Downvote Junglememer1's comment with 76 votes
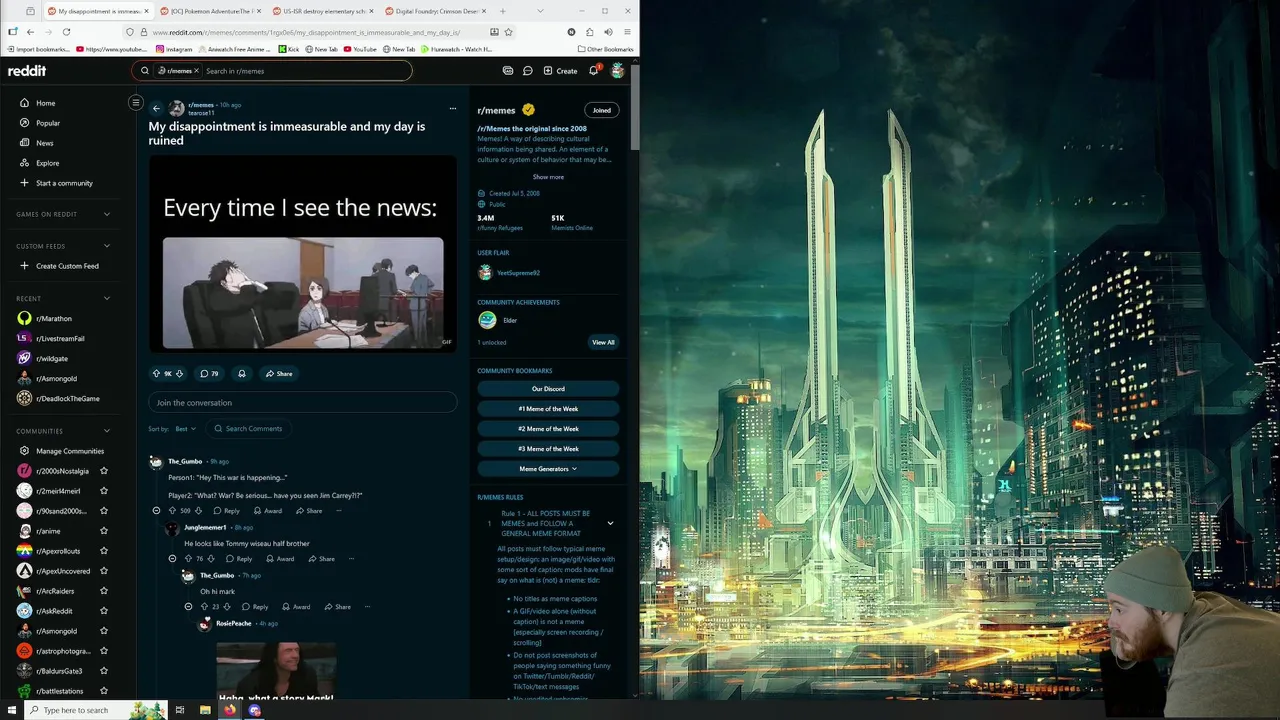 (210, 559)
